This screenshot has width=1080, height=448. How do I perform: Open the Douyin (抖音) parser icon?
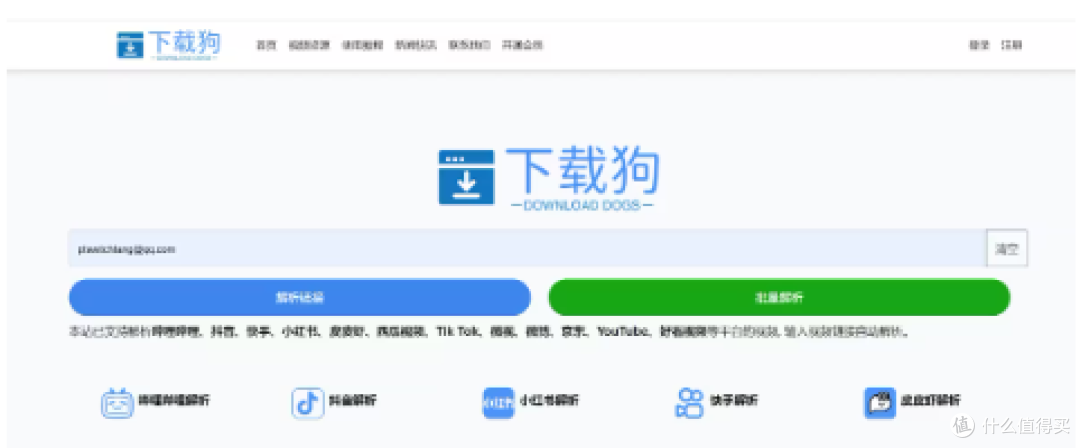tap(307, 403)
